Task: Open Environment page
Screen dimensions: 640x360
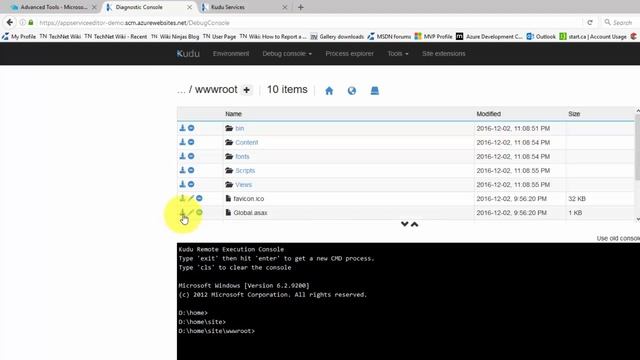Action: coord(231,53)
